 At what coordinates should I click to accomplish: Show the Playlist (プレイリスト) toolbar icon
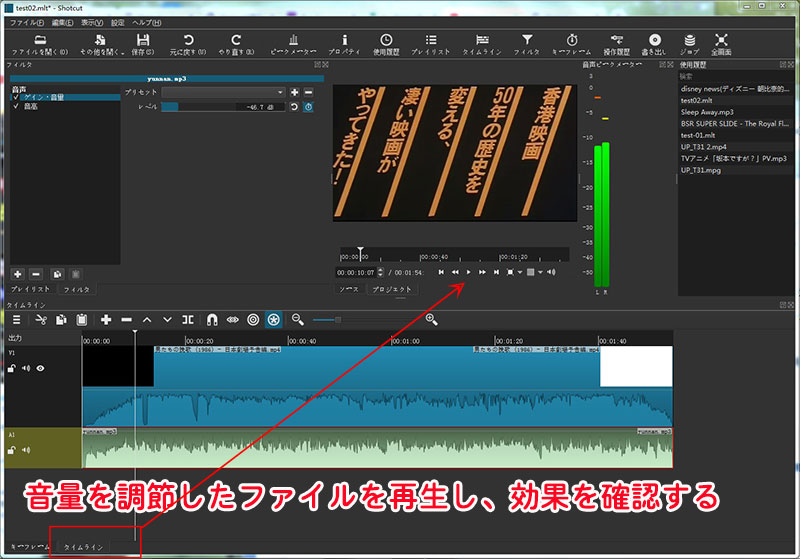click(431, 40)
